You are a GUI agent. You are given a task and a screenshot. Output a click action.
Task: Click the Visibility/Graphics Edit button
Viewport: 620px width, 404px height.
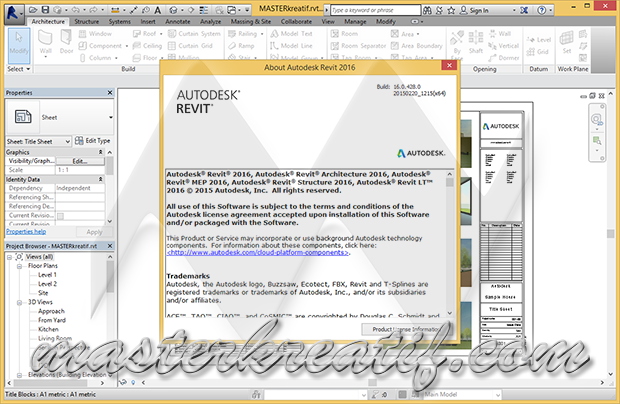point(80,161)
